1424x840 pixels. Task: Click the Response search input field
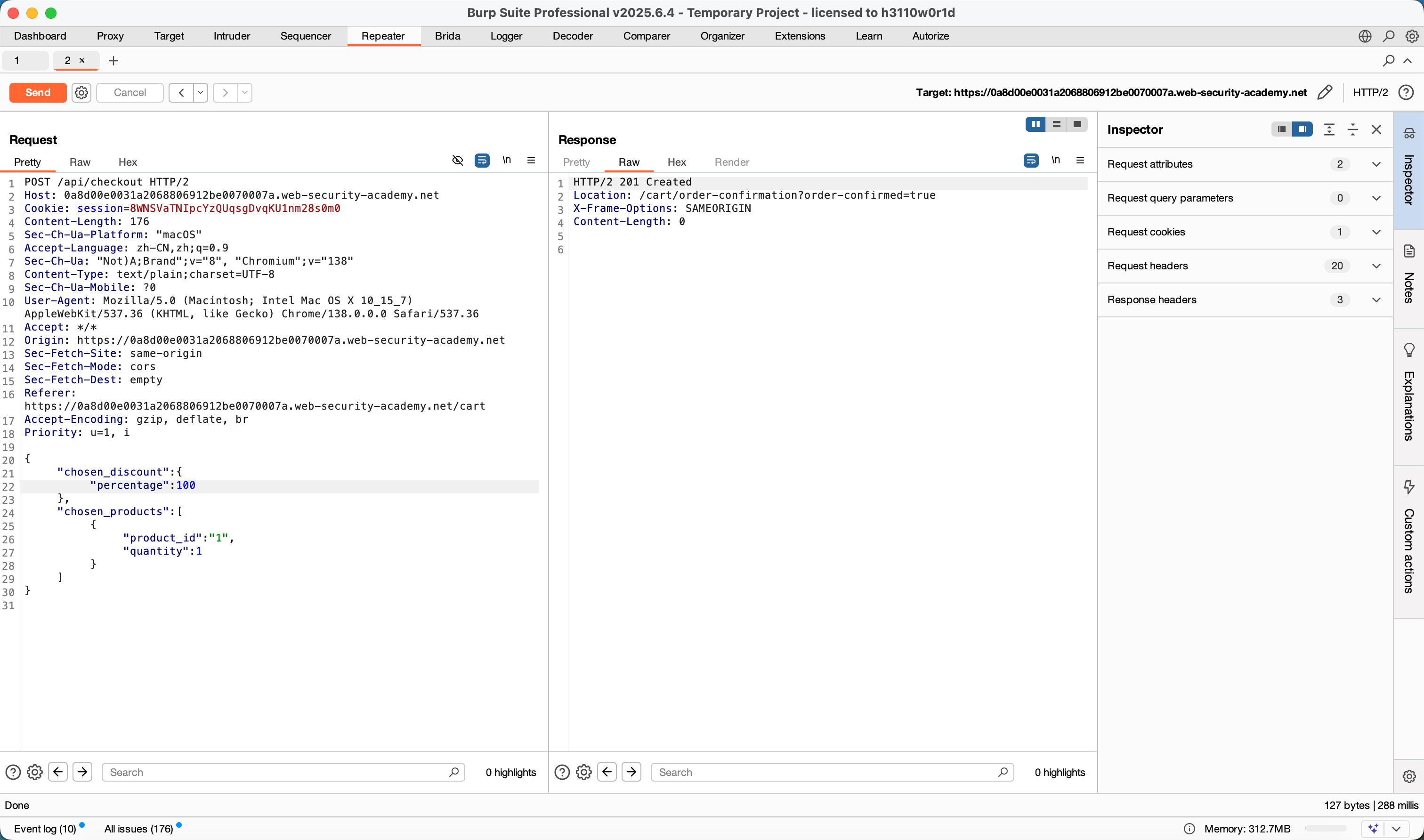click(x=826, y=772)
